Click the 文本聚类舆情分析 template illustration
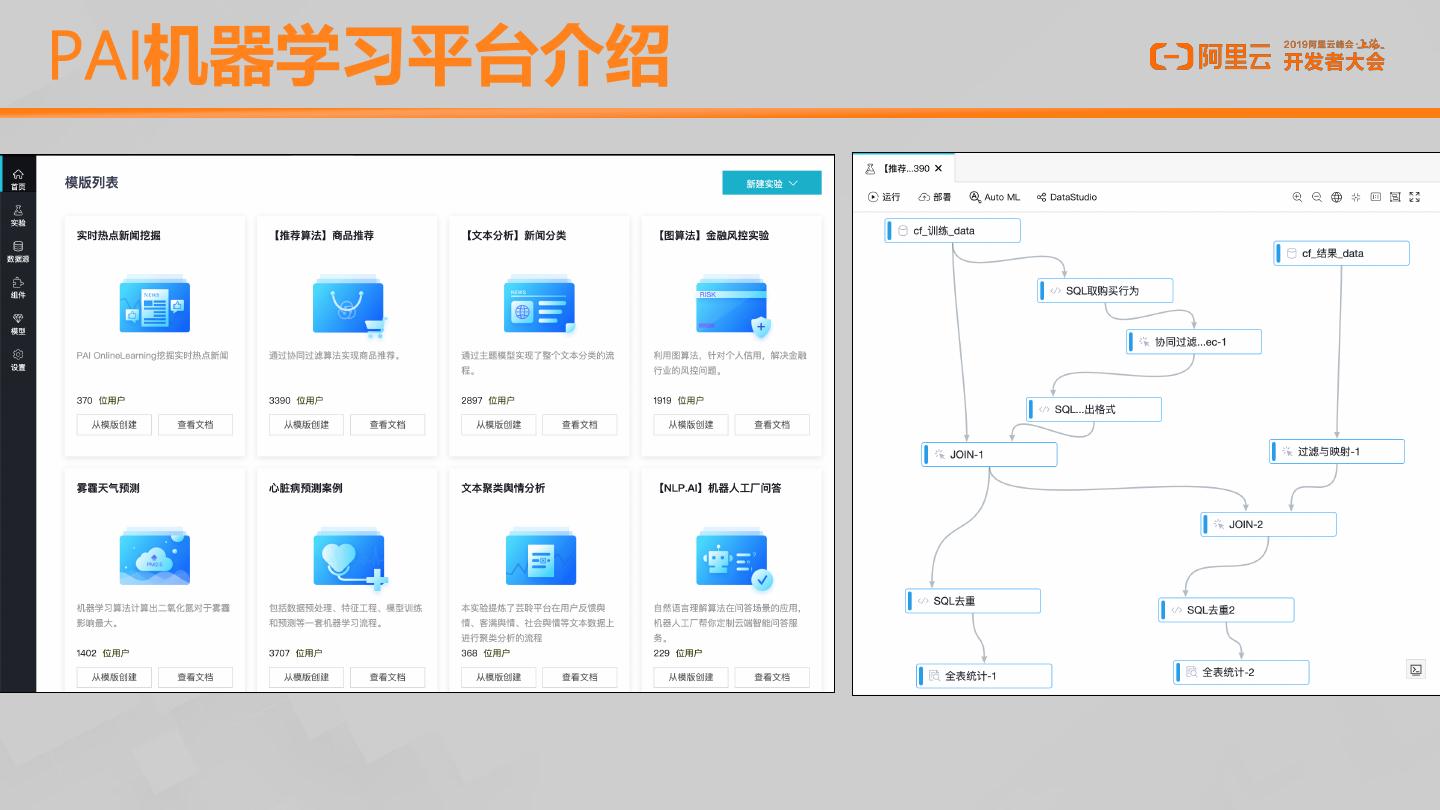 [540, 558]
